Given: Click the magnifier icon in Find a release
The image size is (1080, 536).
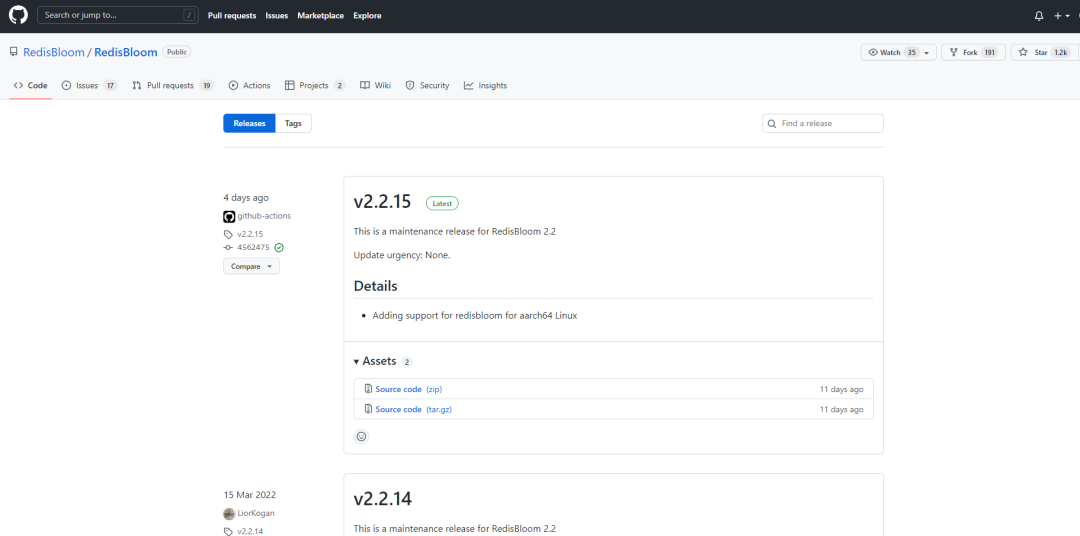Looking at the screenshot, I should click(772, 123).
